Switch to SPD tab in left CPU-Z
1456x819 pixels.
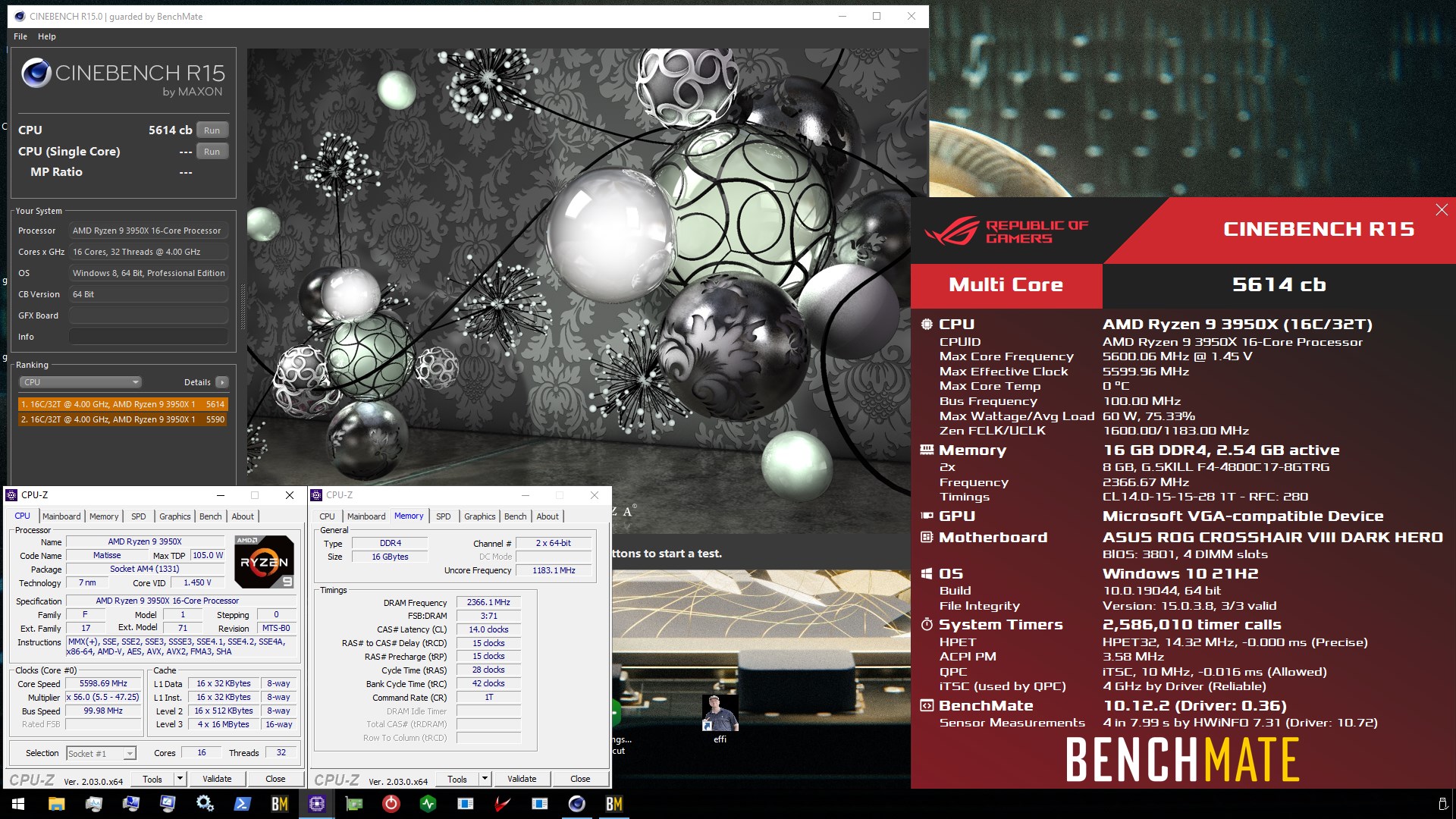[138, 516]
